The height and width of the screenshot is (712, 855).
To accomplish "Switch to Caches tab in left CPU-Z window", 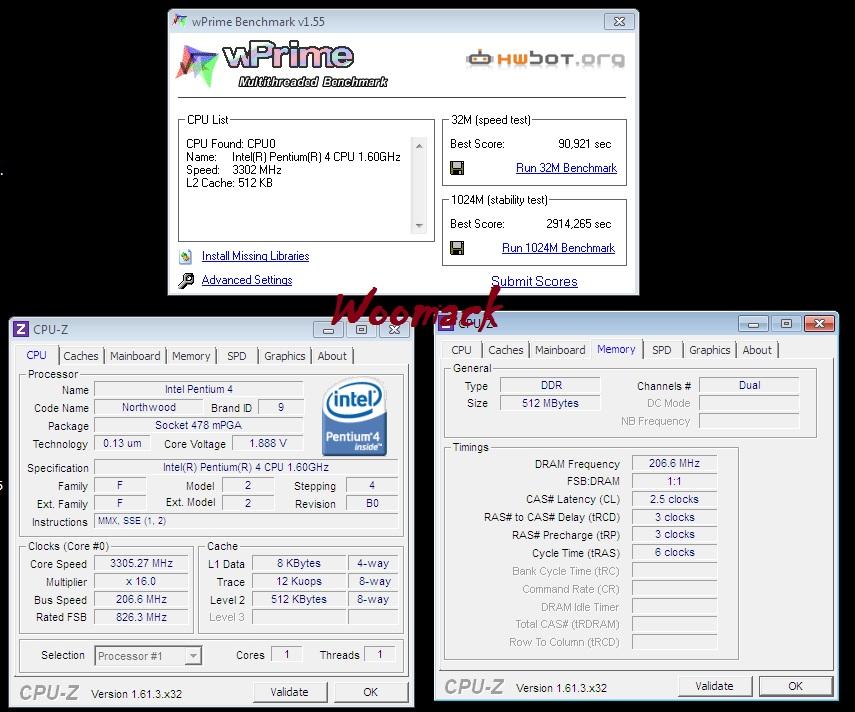I will [81, 356].
